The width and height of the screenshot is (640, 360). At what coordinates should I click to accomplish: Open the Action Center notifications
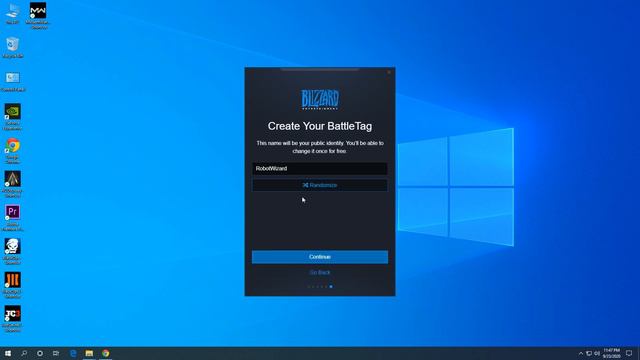point(629,353)
